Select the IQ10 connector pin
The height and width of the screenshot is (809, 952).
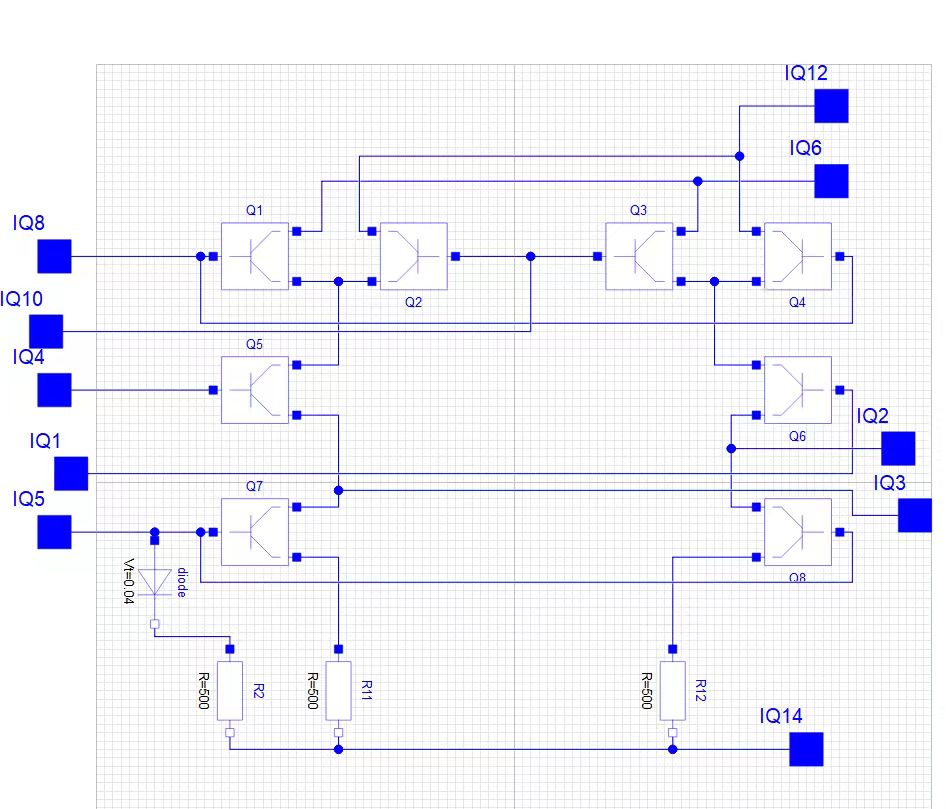tap(46, 332)
